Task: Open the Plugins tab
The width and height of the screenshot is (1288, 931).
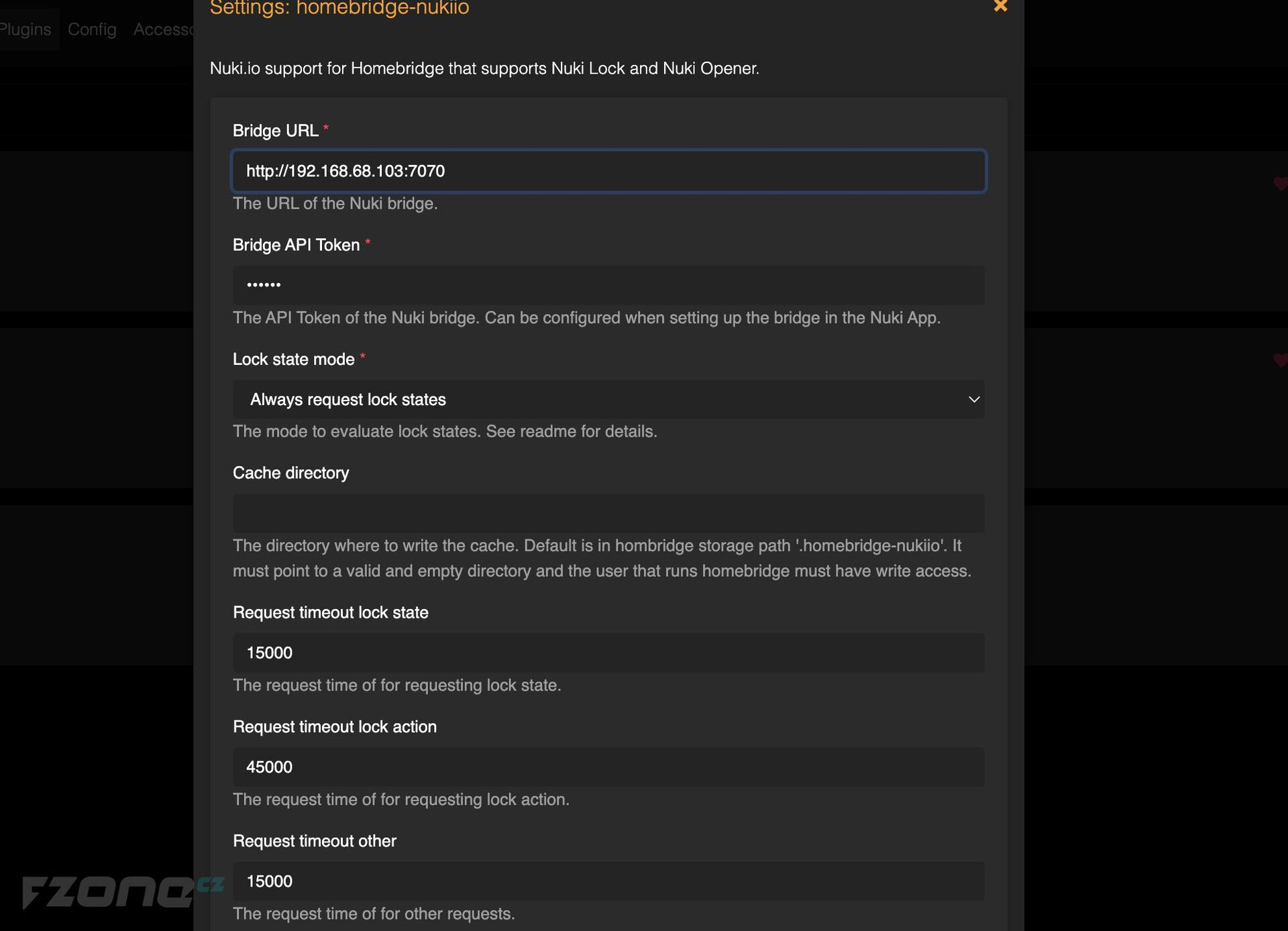Action: tap(25, 30)
